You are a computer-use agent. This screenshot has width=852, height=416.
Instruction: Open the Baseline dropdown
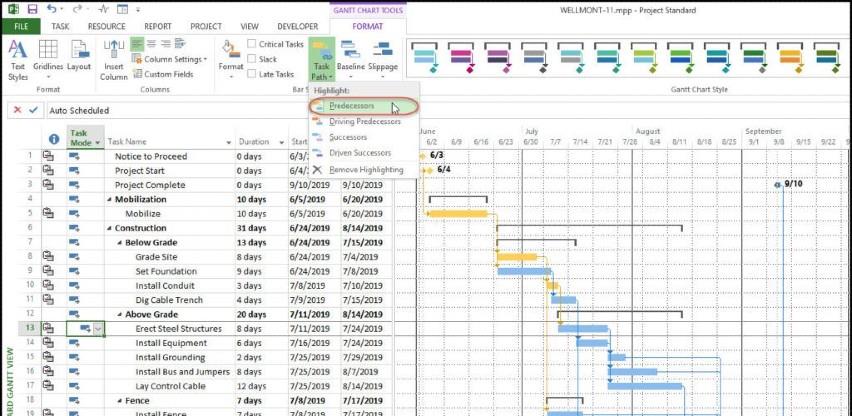click(350, 58)
